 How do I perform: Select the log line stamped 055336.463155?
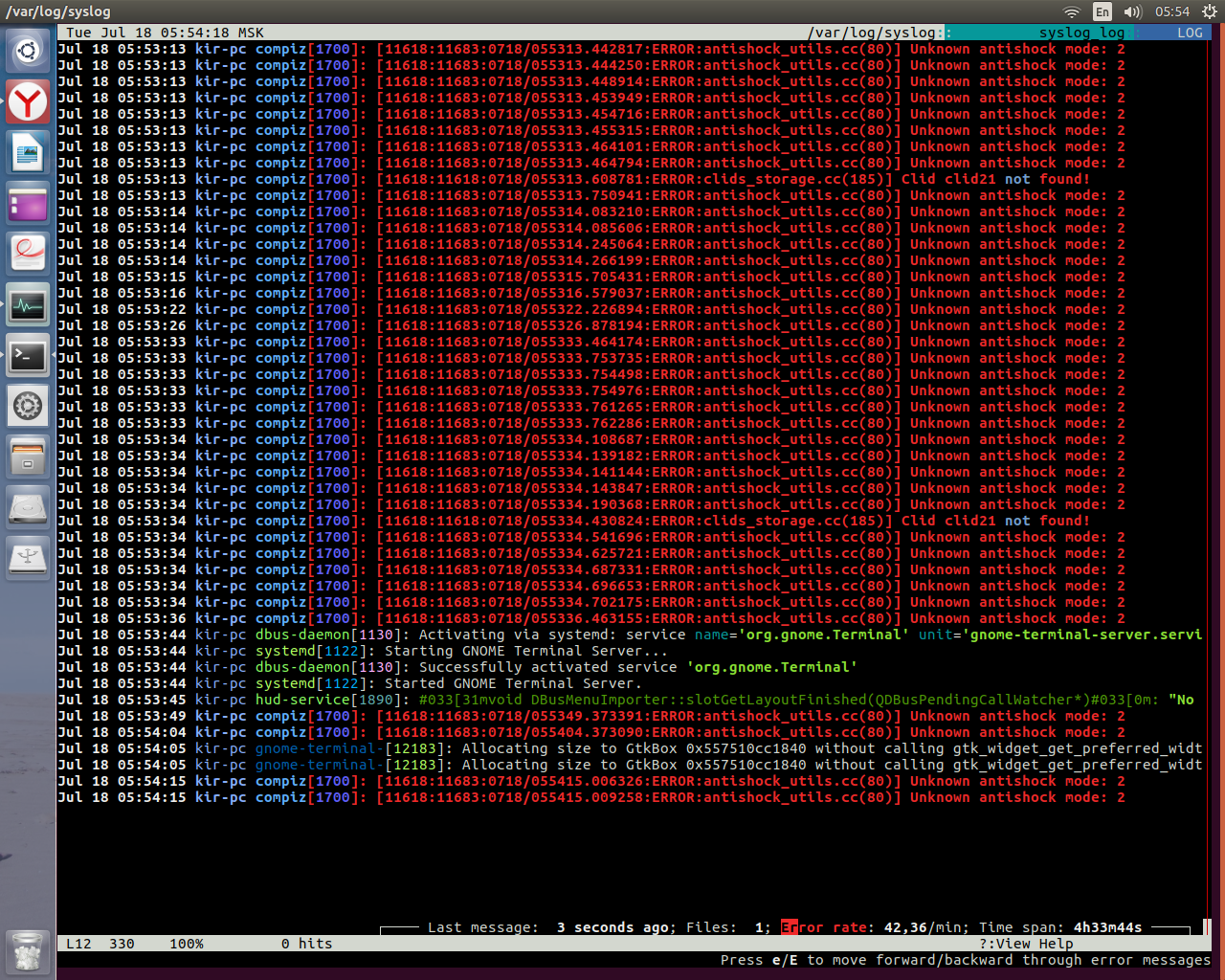click(x=591, y=618)
